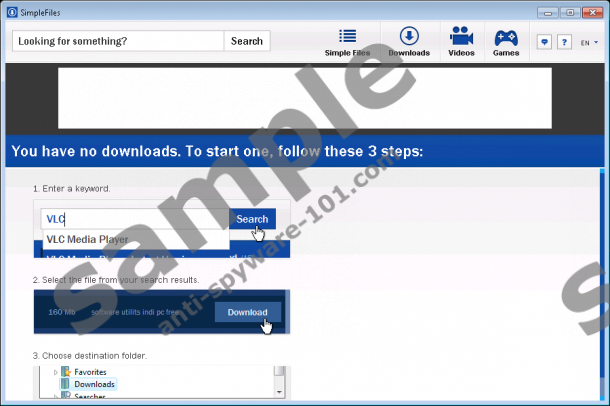The image size is (610, 406).
Task: Expand the Favorites tree node arrow
Action: [55, 372]
